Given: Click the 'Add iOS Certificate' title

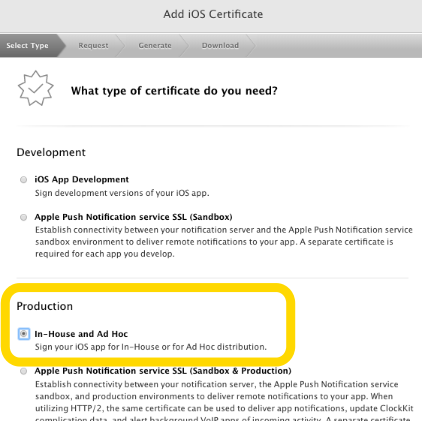Looking at the screenshot, I should coord(213,14).
